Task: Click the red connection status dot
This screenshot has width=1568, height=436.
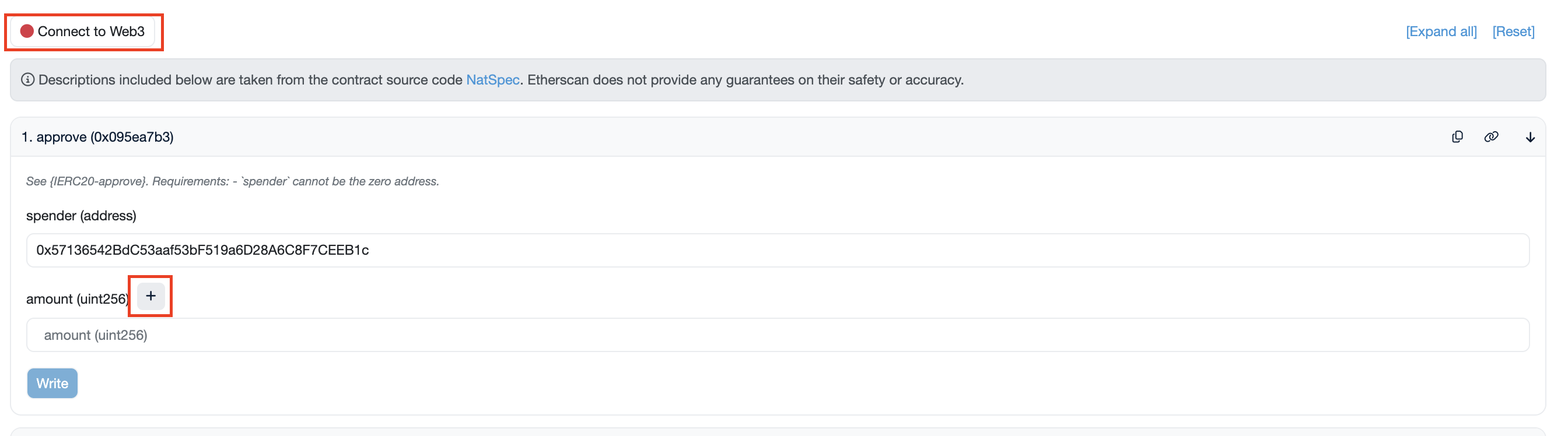Action: click(27, 31)
